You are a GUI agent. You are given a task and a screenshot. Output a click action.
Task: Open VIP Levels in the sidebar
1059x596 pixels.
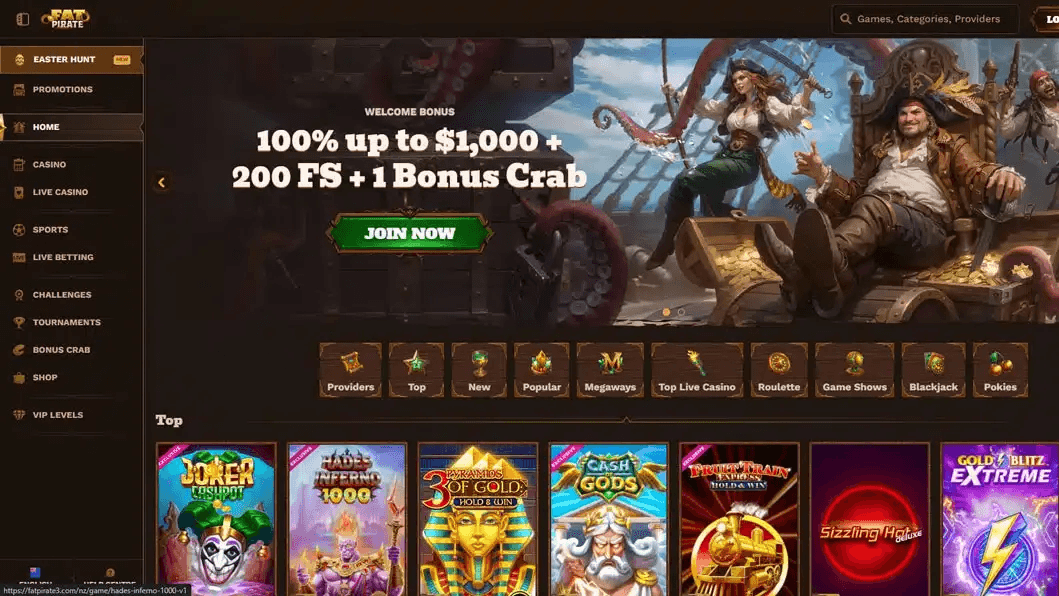(72, 415)
